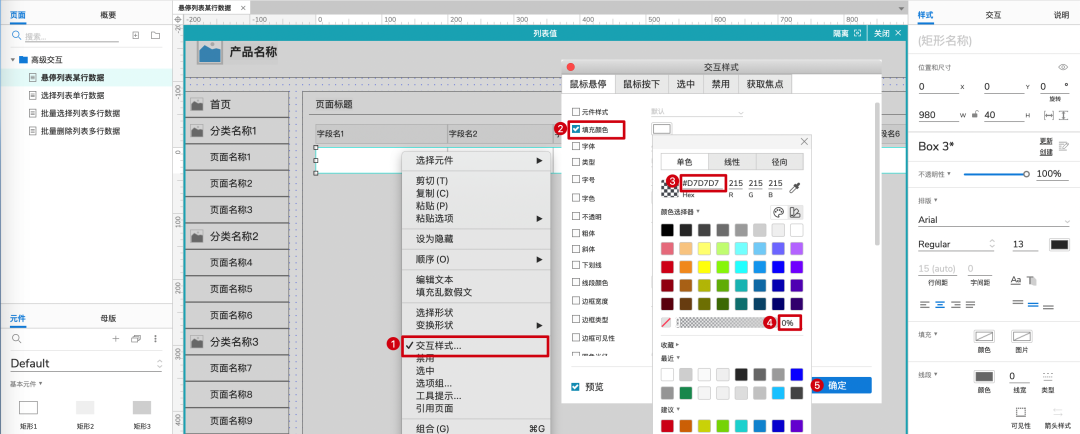
Task: Open the 箭头样式 arrow style icon
Action: (x=1058, y=412)
